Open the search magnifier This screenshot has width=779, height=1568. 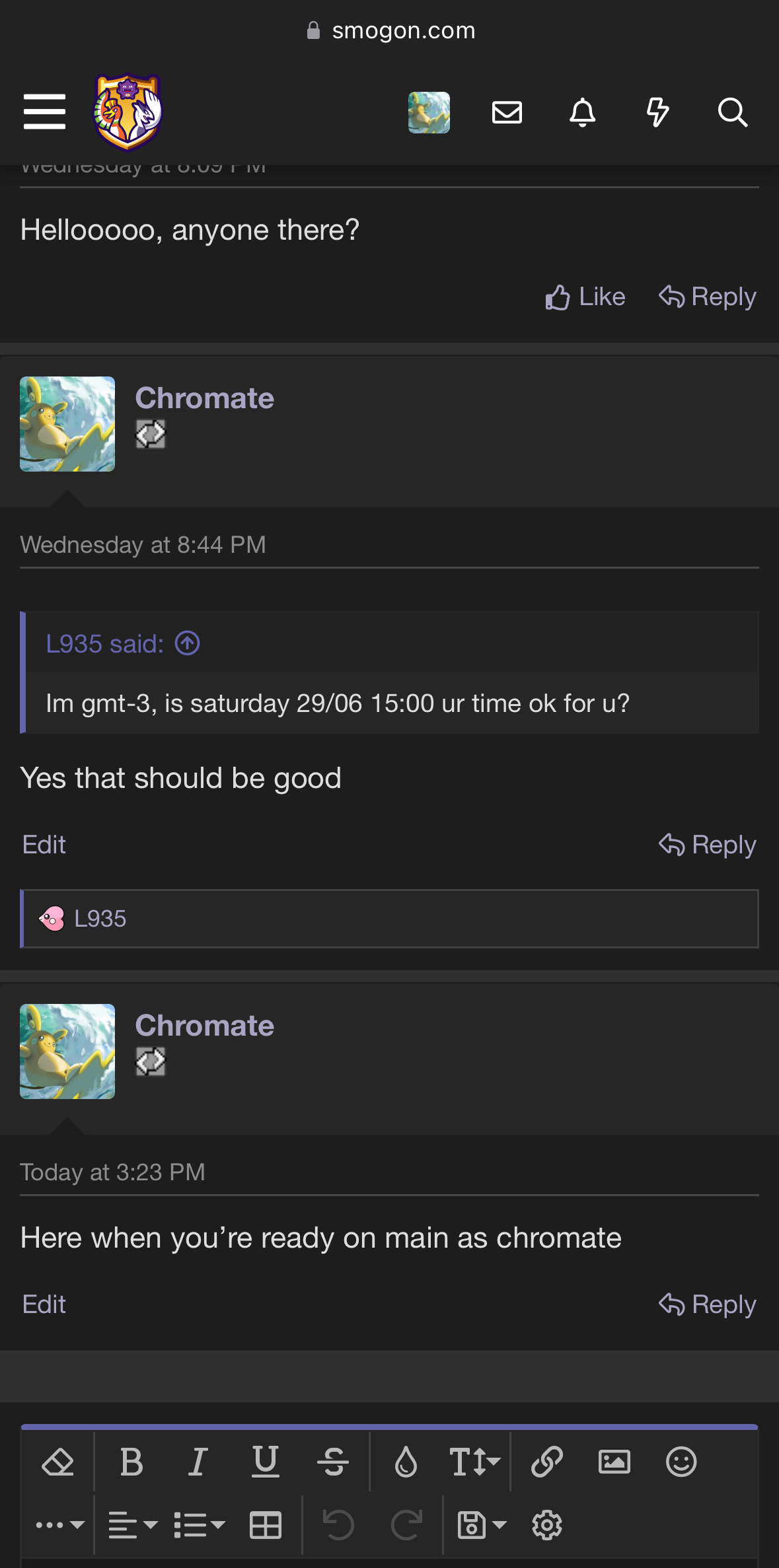click(x=732, y=112)
